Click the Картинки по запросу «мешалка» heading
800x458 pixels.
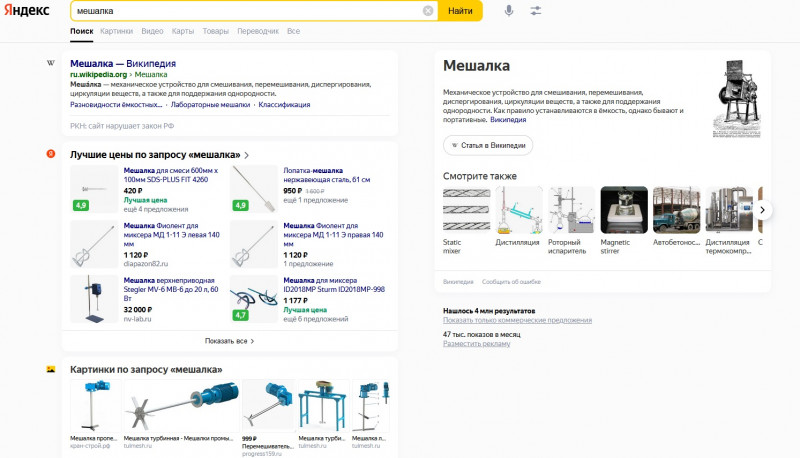[146, 369]
